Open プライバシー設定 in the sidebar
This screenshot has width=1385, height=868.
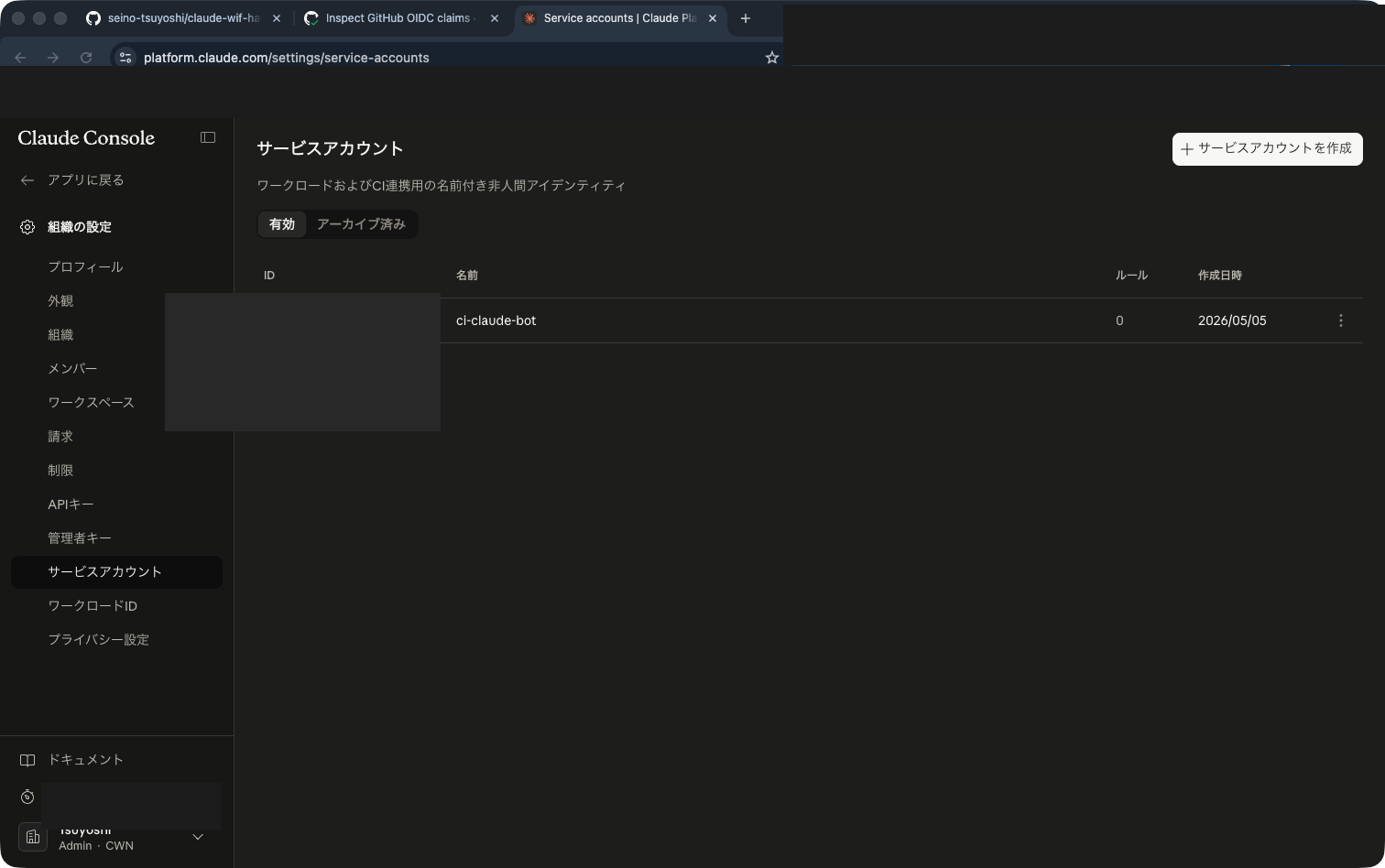click(98, 640)
